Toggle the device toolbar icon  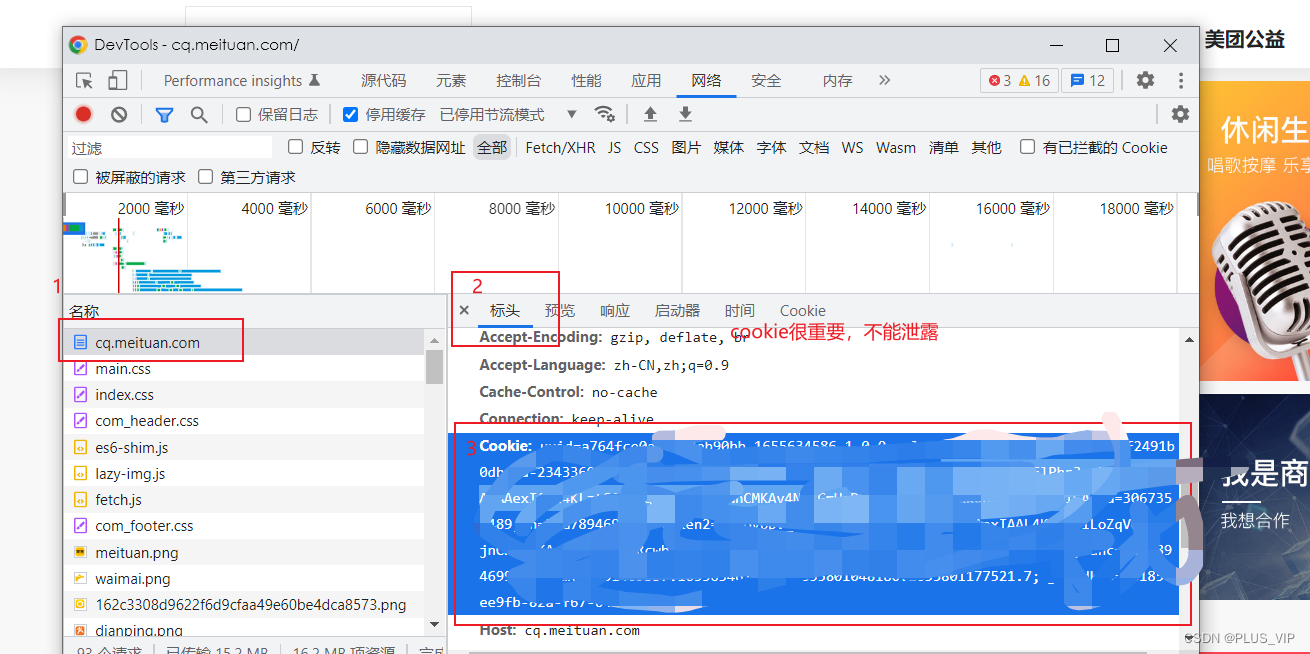118,81
